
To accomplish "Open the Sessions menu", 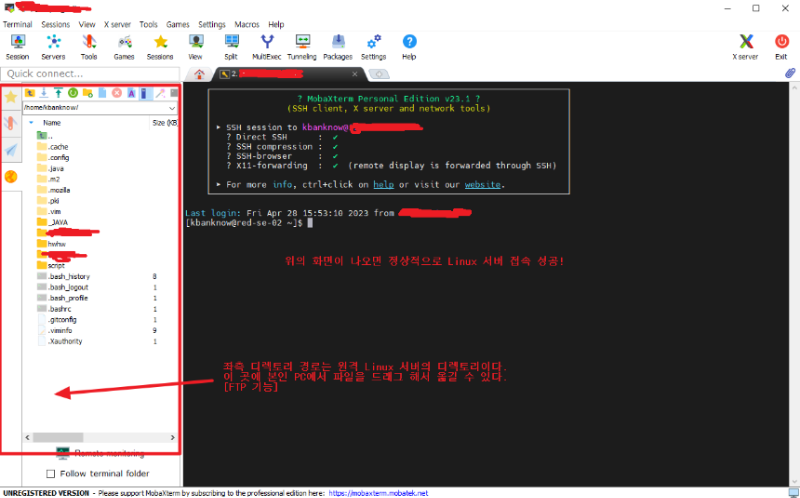I will 56,24.
